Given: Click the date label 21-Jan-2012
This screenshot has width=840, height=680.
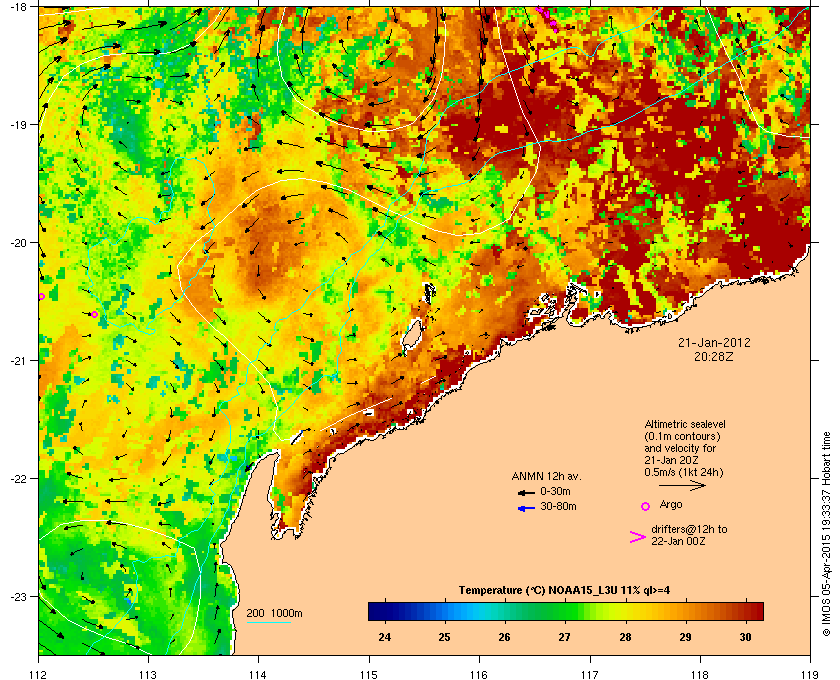Looking at the screenshot, I should click(714, 342).
